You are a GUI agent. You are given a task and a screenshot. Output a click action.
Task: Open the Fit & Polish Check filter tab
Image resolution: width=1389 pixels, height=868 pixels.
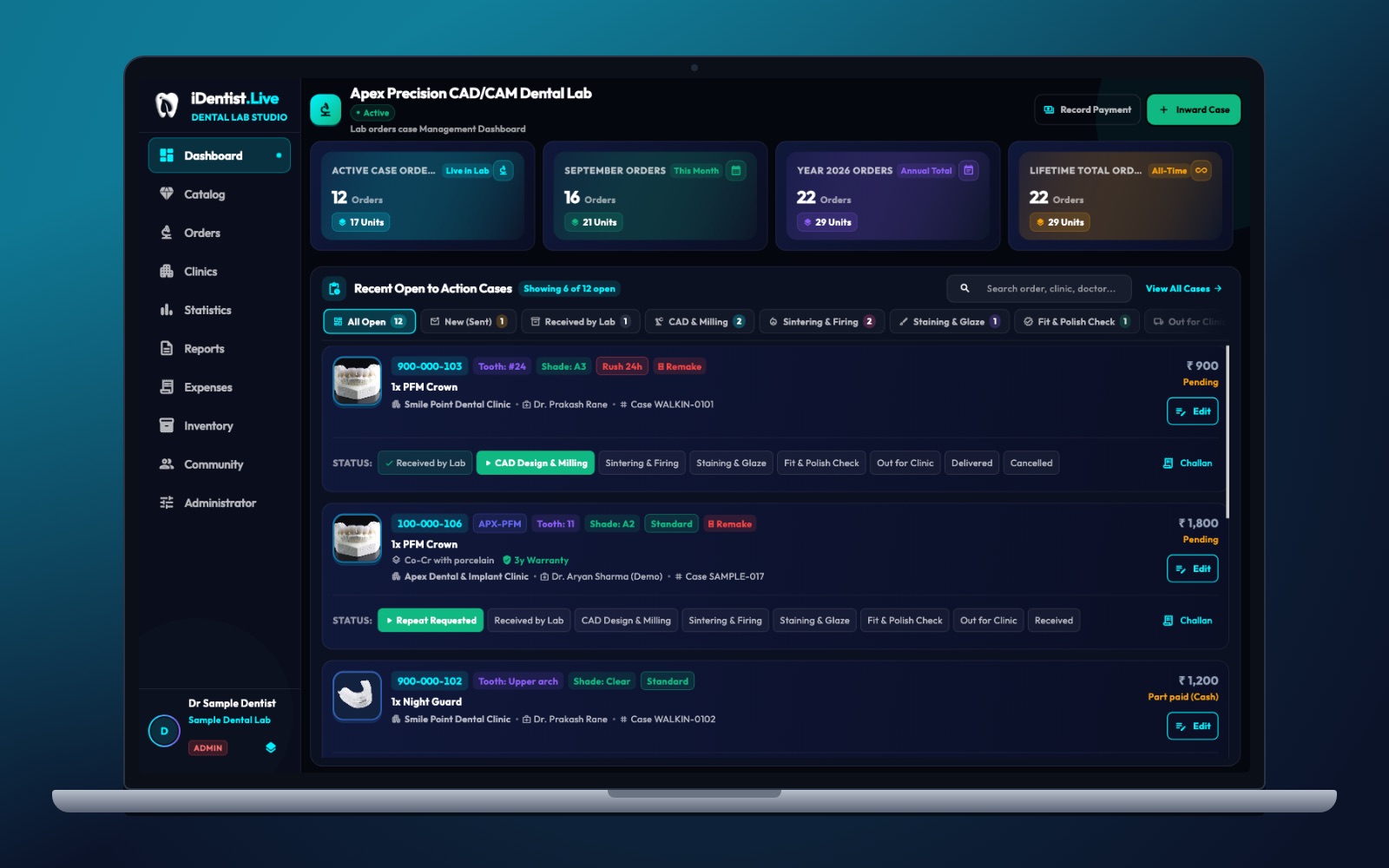pos(1076,322)
